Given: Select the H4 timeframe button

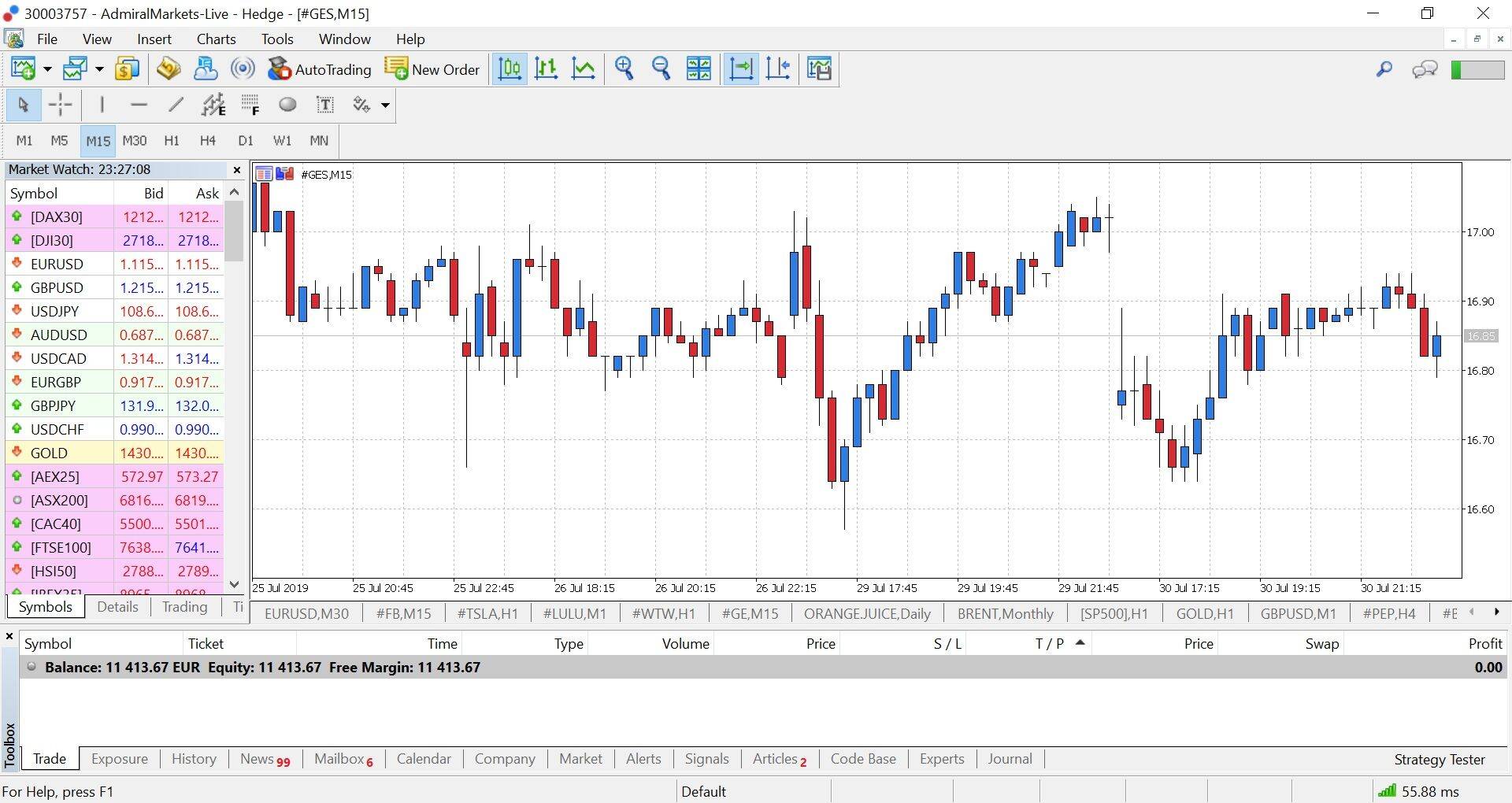Looking at the screenshot, I should tap(208, 141).
